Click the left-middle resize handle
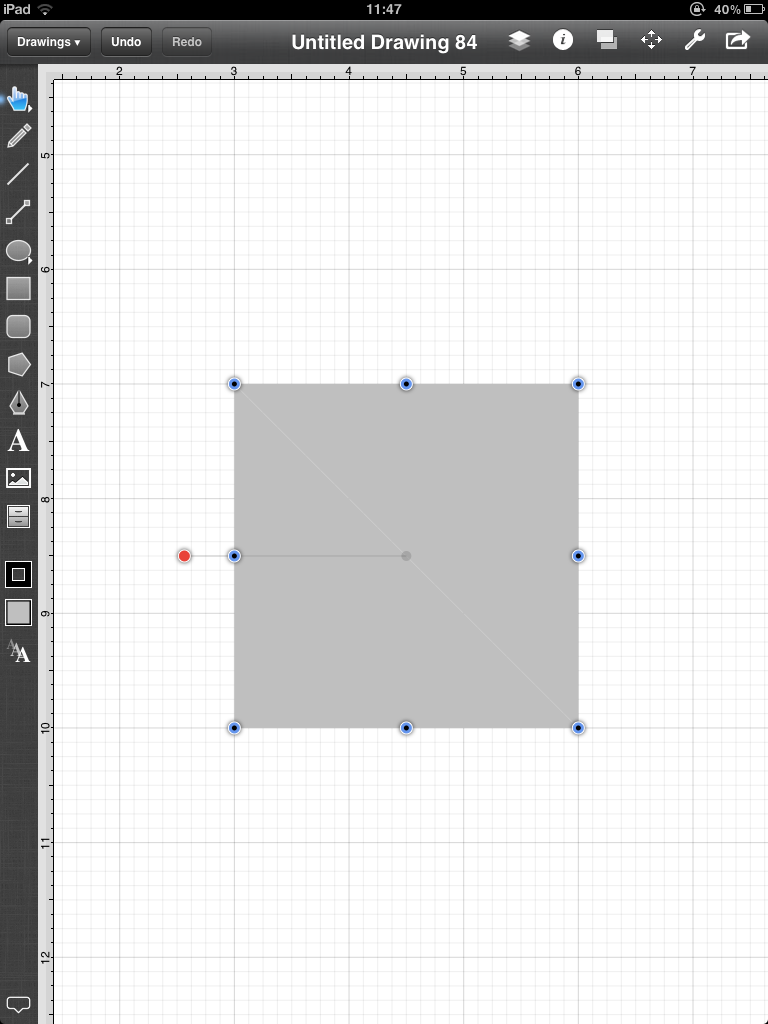 (x=234, y=556)
